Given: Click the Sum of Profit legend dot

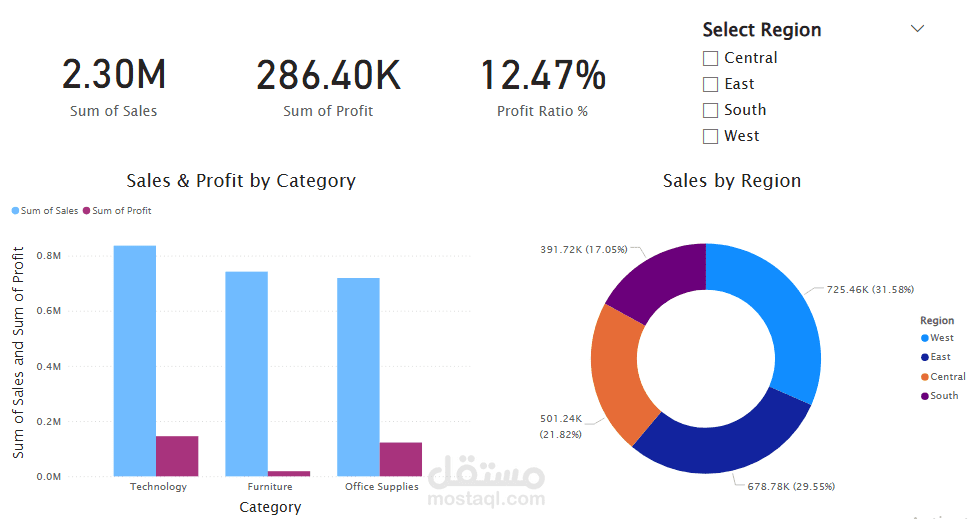Looking at the screenshot, I should coord(86,211).
